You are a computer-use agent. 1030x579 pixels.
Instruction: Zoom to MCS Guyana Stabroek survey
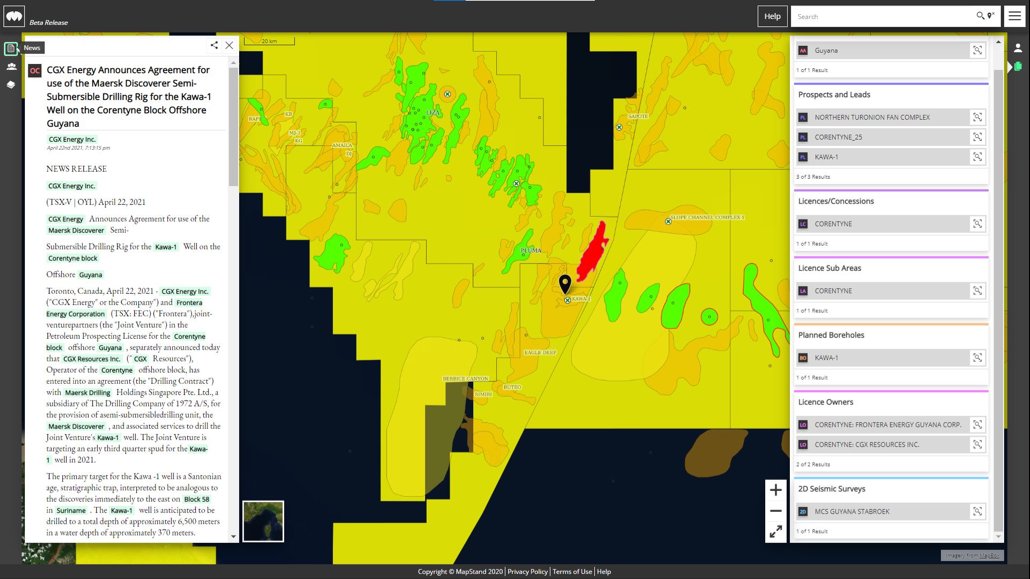977,511
